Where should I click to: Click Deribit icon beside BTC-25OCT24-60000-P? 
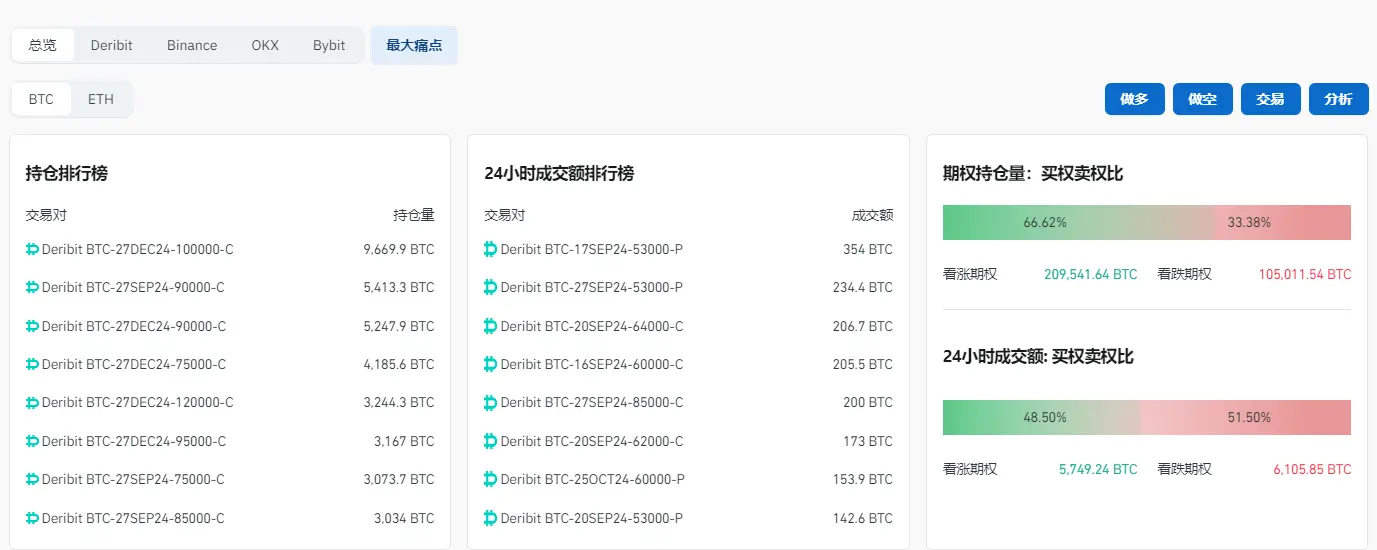click(x=490, y=480)
